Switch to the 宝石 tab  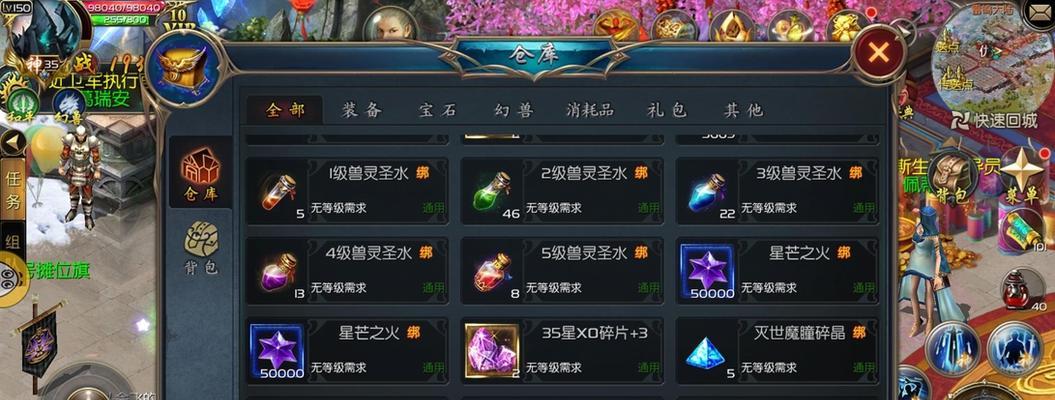point(438,110)
